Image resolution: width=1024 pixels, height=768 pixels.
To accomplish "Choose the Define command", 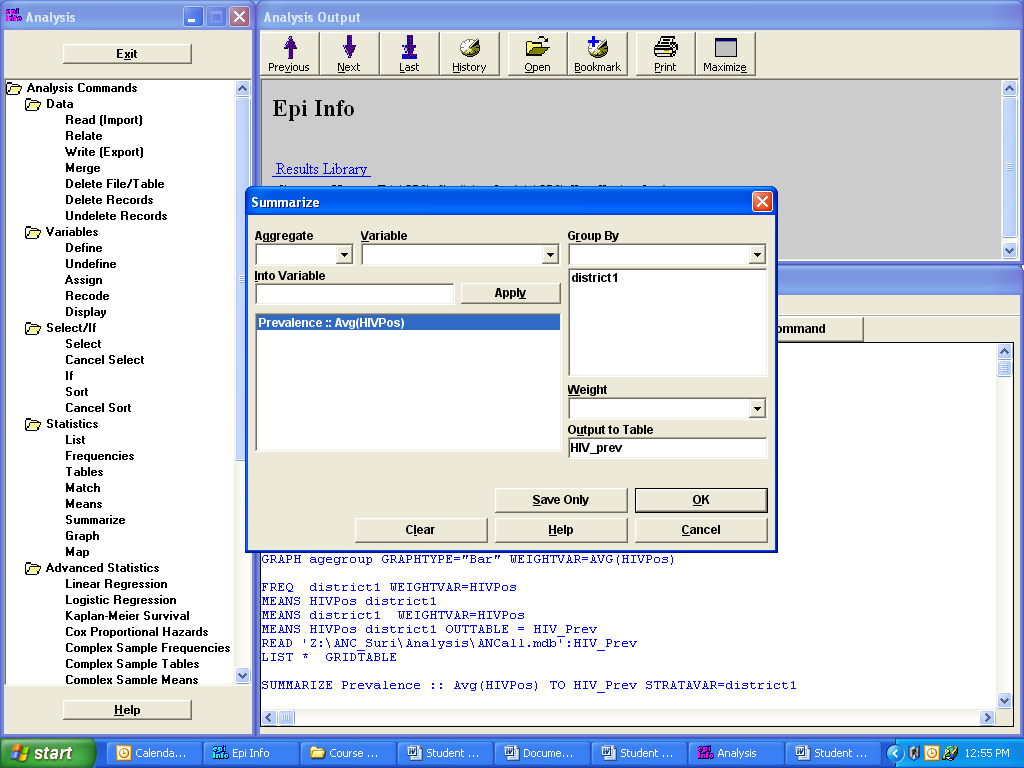I will click(x=84, y=248).
